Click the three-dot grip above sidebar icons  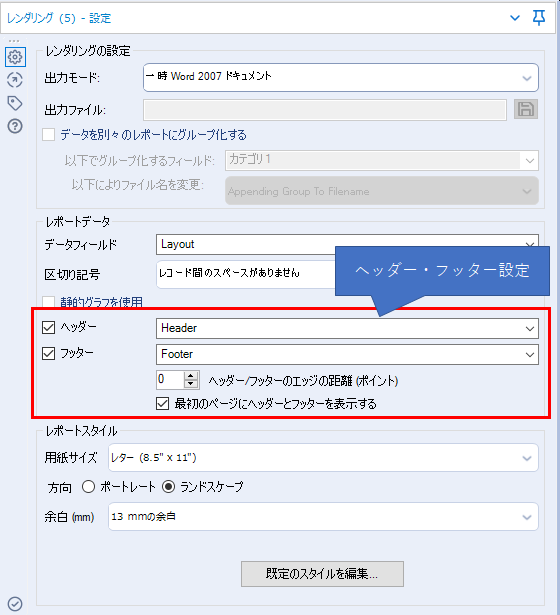[x=14, y=41]
